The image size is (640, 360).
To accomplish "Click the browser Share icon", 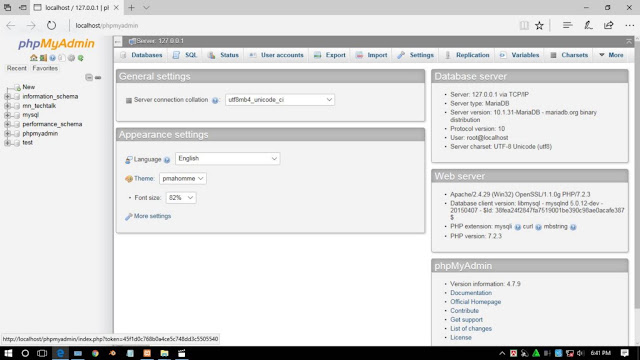I will coord(609,25).
